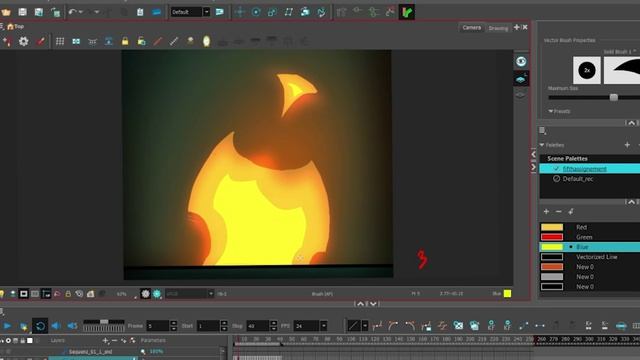Click the Save scene icon
The width and height of the screenshot is (640, 360).
pyautogui.click(x=22, y=12)
